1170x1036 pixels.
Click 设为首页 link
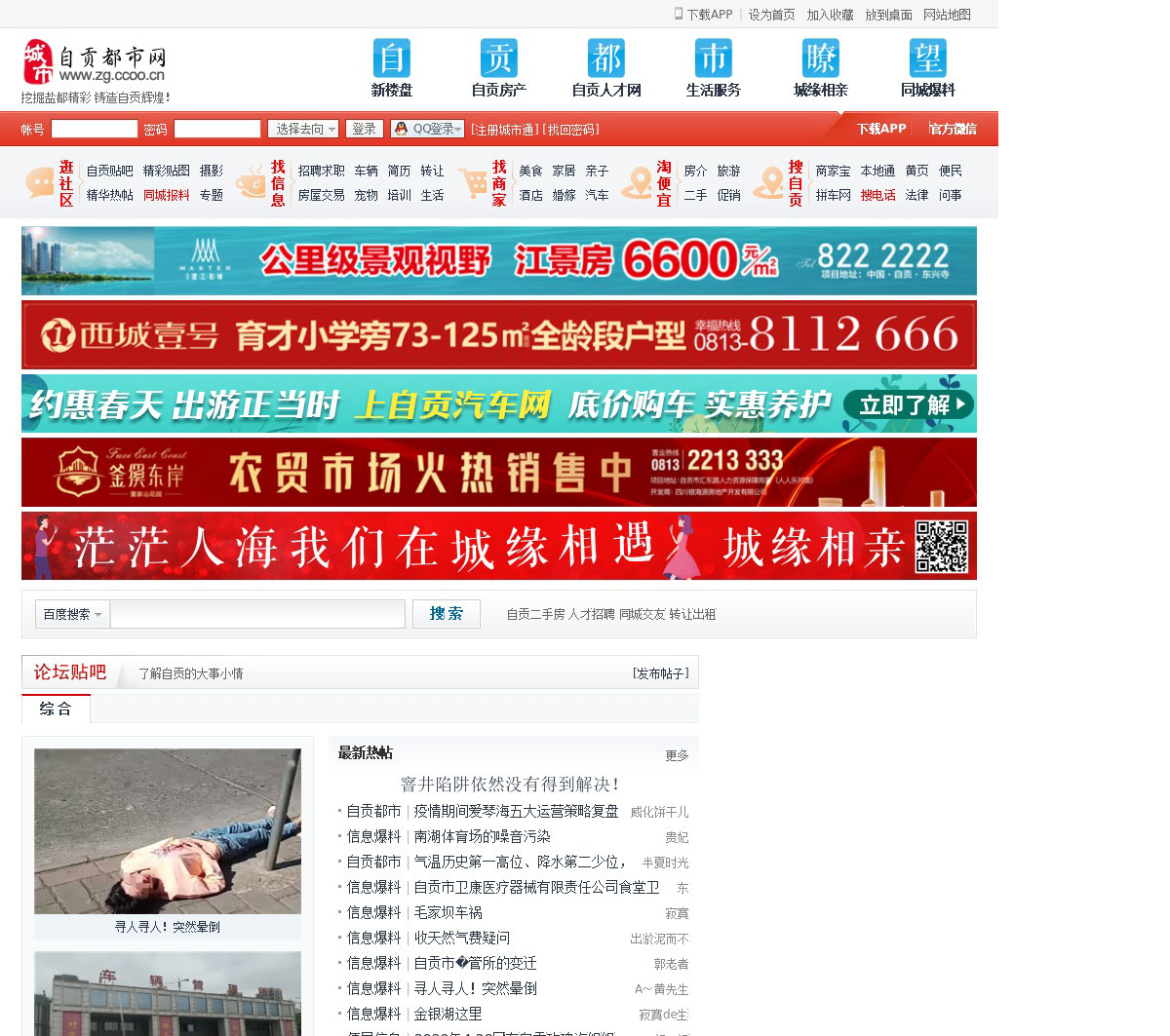(771, 15)
